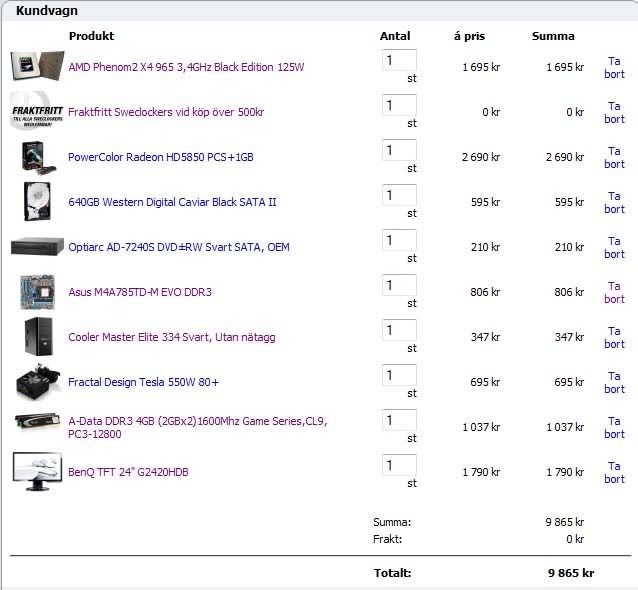Open PowerColor Radeon HD5850 product link
Screen dimensions: 638x590
(x=160, y=157)
